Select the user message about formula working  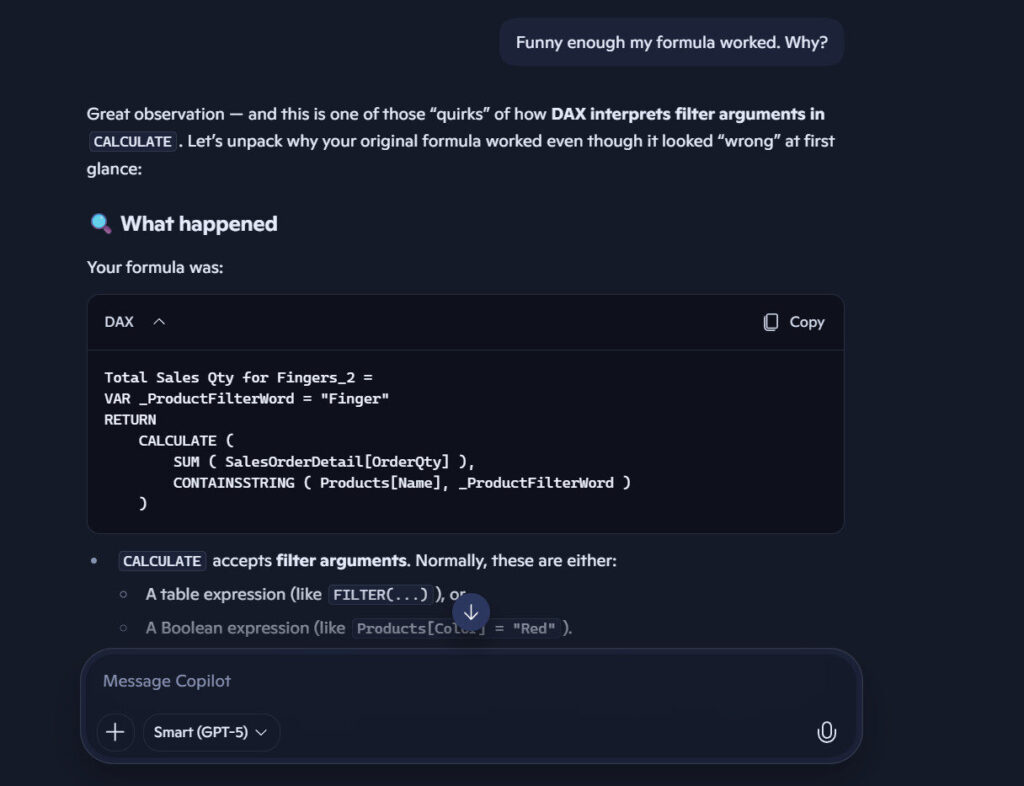point(671,42)
